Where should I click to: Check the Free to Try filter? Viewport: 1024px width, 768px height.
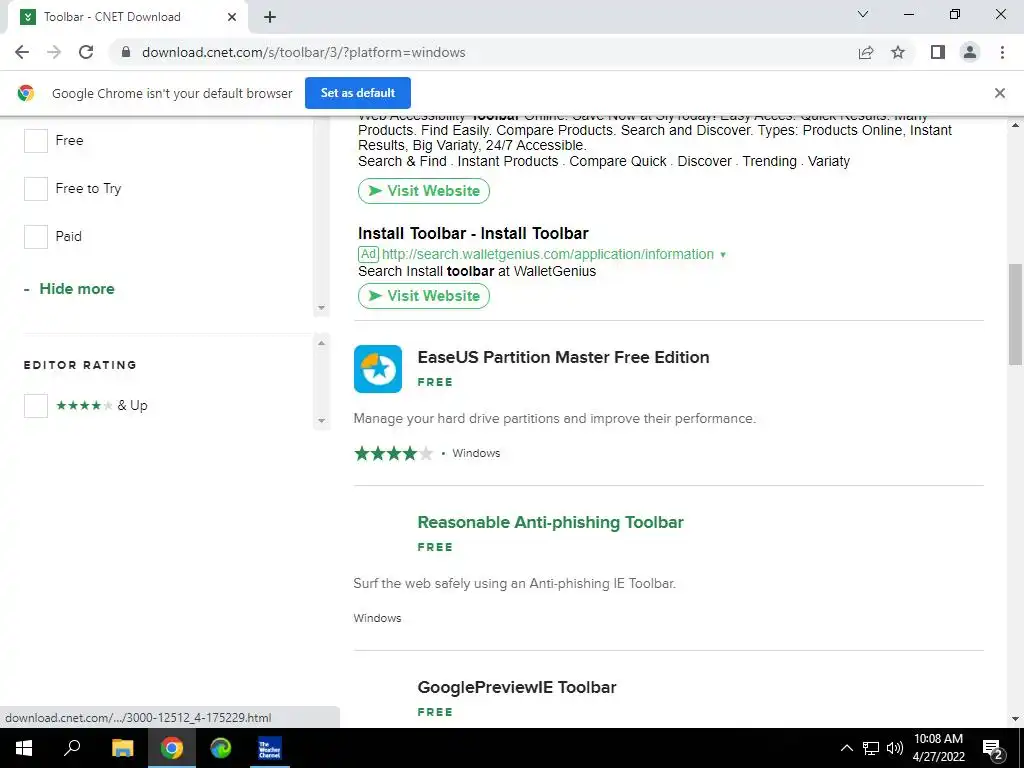tap(36, 189)
